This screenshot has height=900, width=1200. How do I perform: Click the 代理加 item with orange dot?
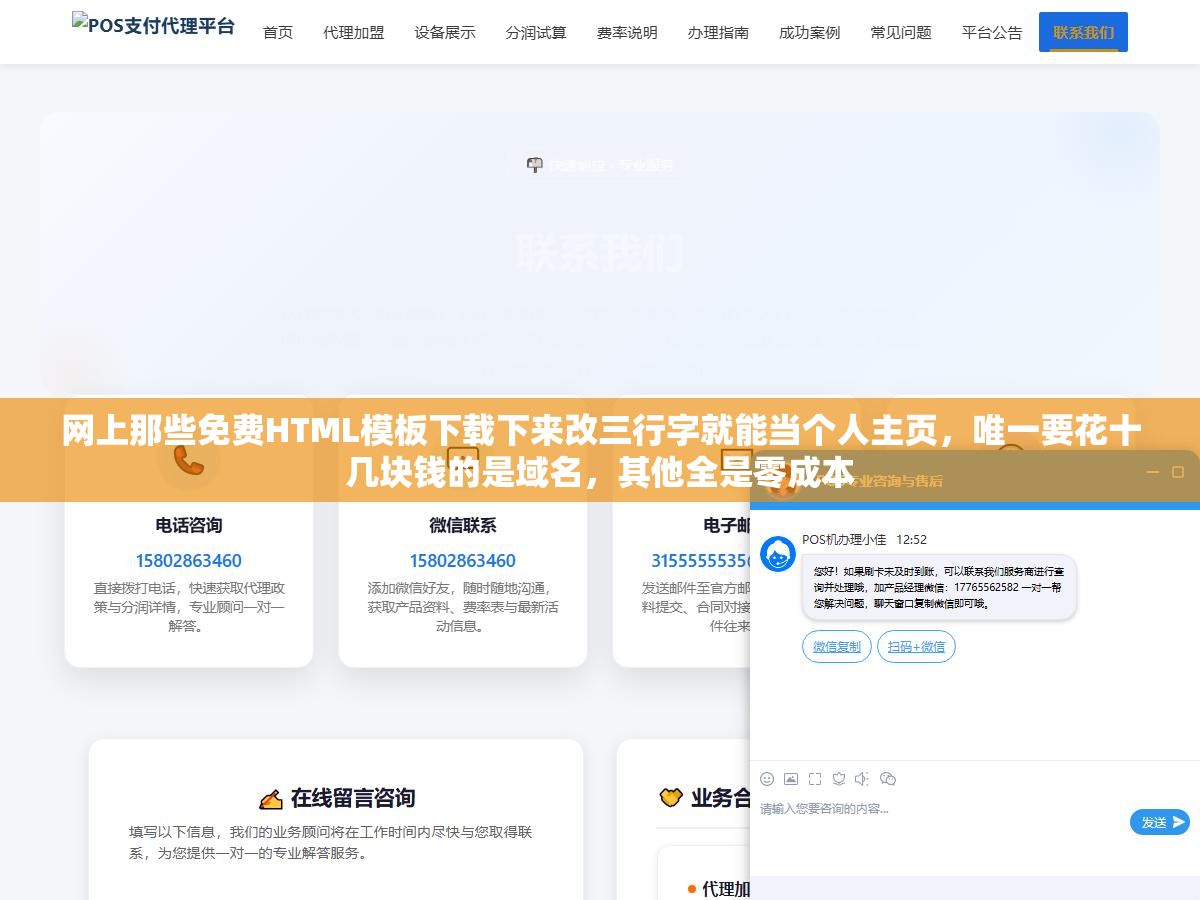coord(719,889)
